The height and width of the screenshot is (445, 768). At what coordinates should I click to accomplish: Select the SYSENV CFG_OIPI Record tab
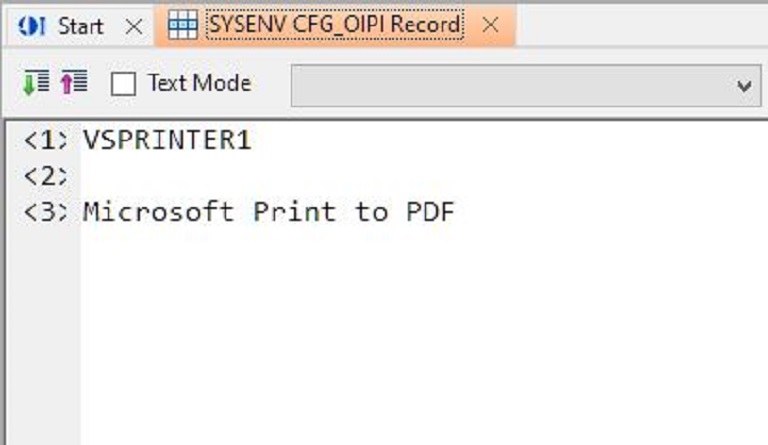coord(335,24)
